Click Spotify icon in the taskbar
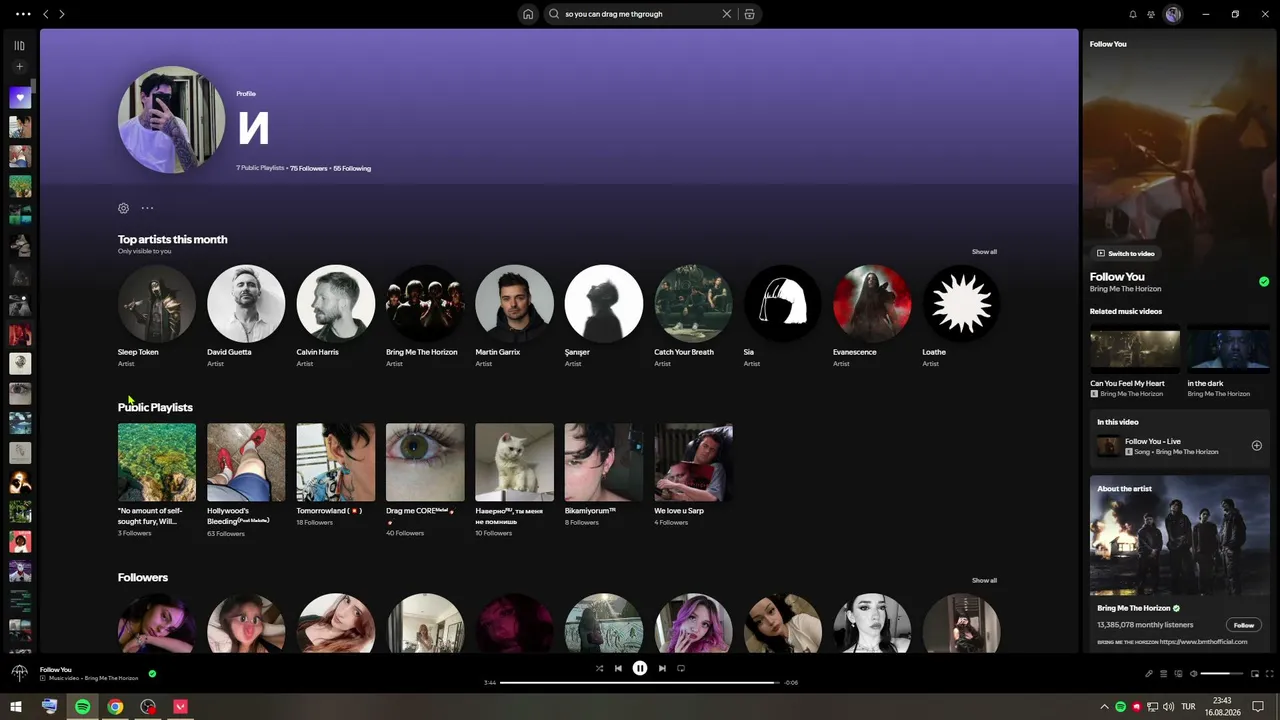Image resolution: width=1280 pixels, height=720 pixels. [x=83, y=706]
